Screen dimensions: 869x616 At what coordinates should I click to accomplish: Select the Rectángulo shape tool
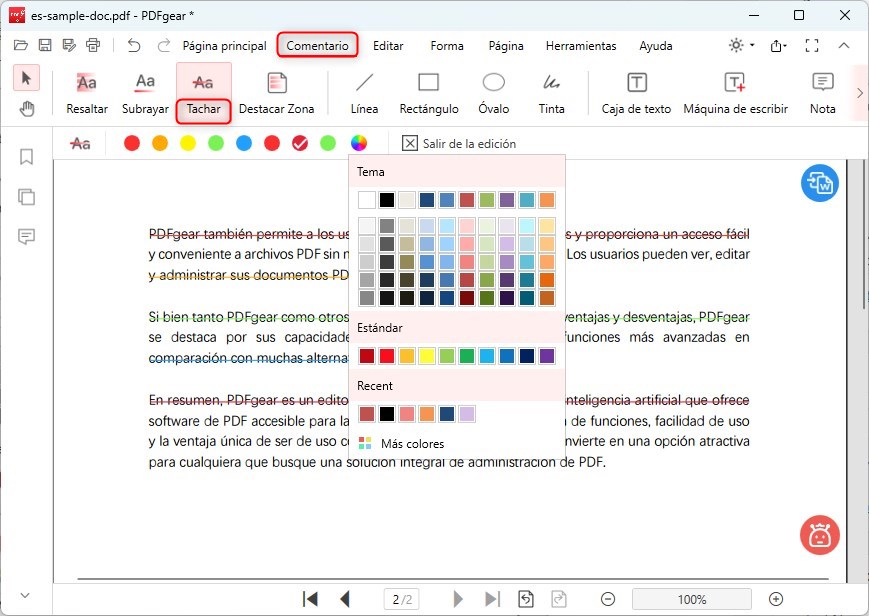pyautogui.click(x=429, y=93)
